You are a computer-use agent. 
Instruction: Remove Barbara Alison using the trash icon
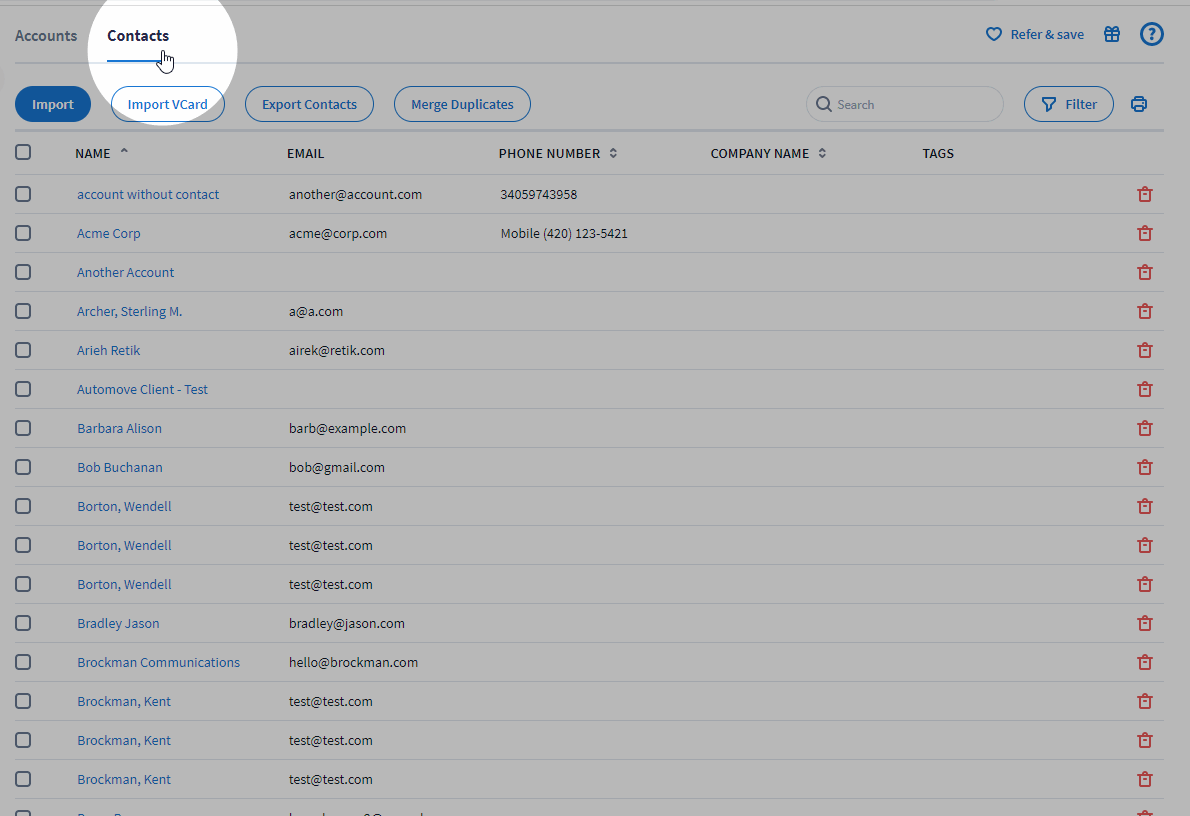coord(1145,428)
